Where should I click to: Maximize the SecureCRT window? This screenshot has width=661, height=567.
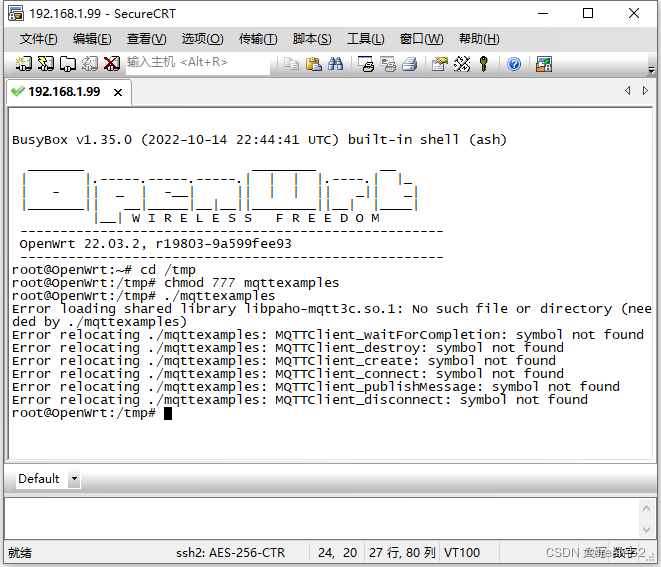[588, 13]
